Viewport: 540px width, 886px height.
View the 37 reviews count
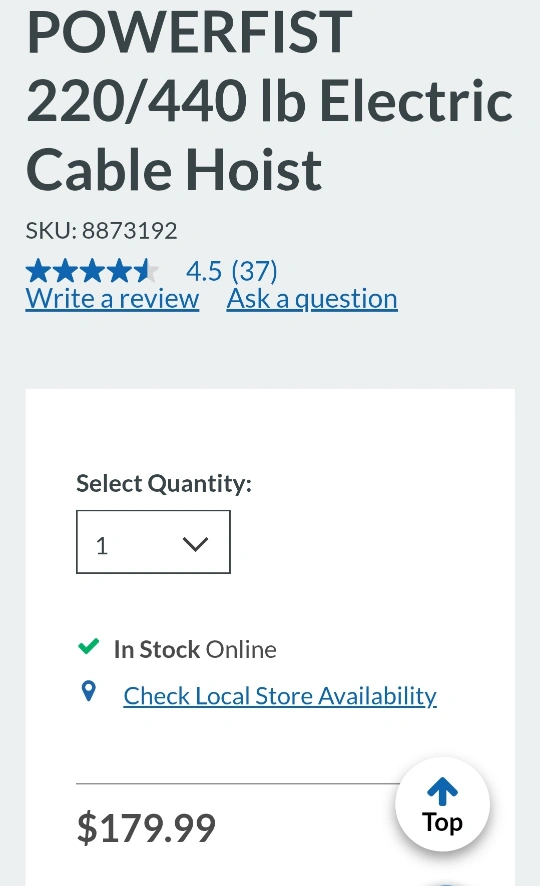tap(255, 271)
